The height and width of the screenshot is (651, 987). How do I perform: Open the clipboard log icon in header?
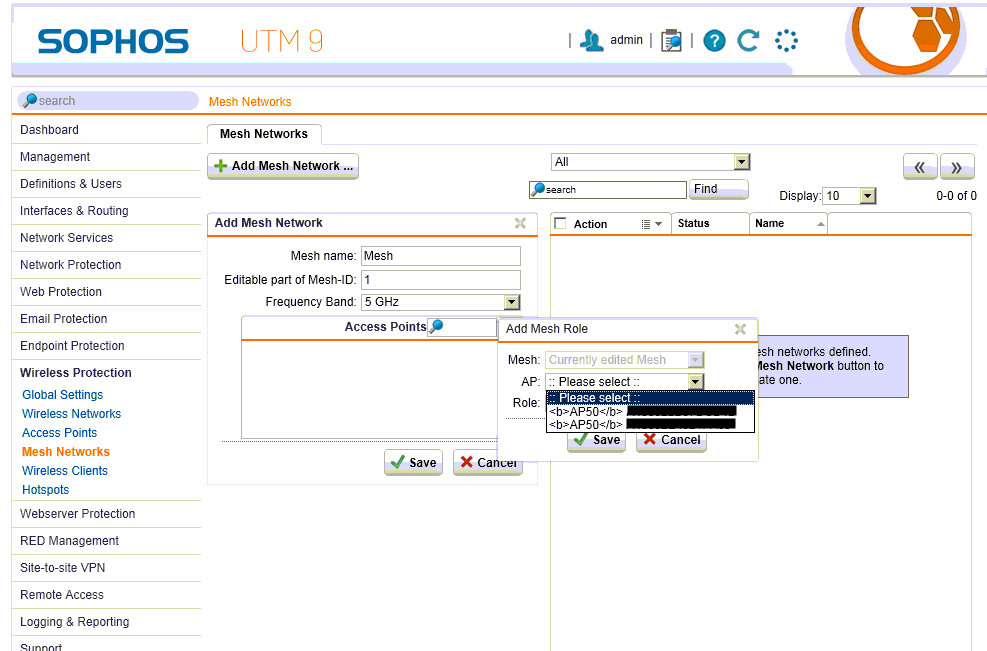[671, 40]
